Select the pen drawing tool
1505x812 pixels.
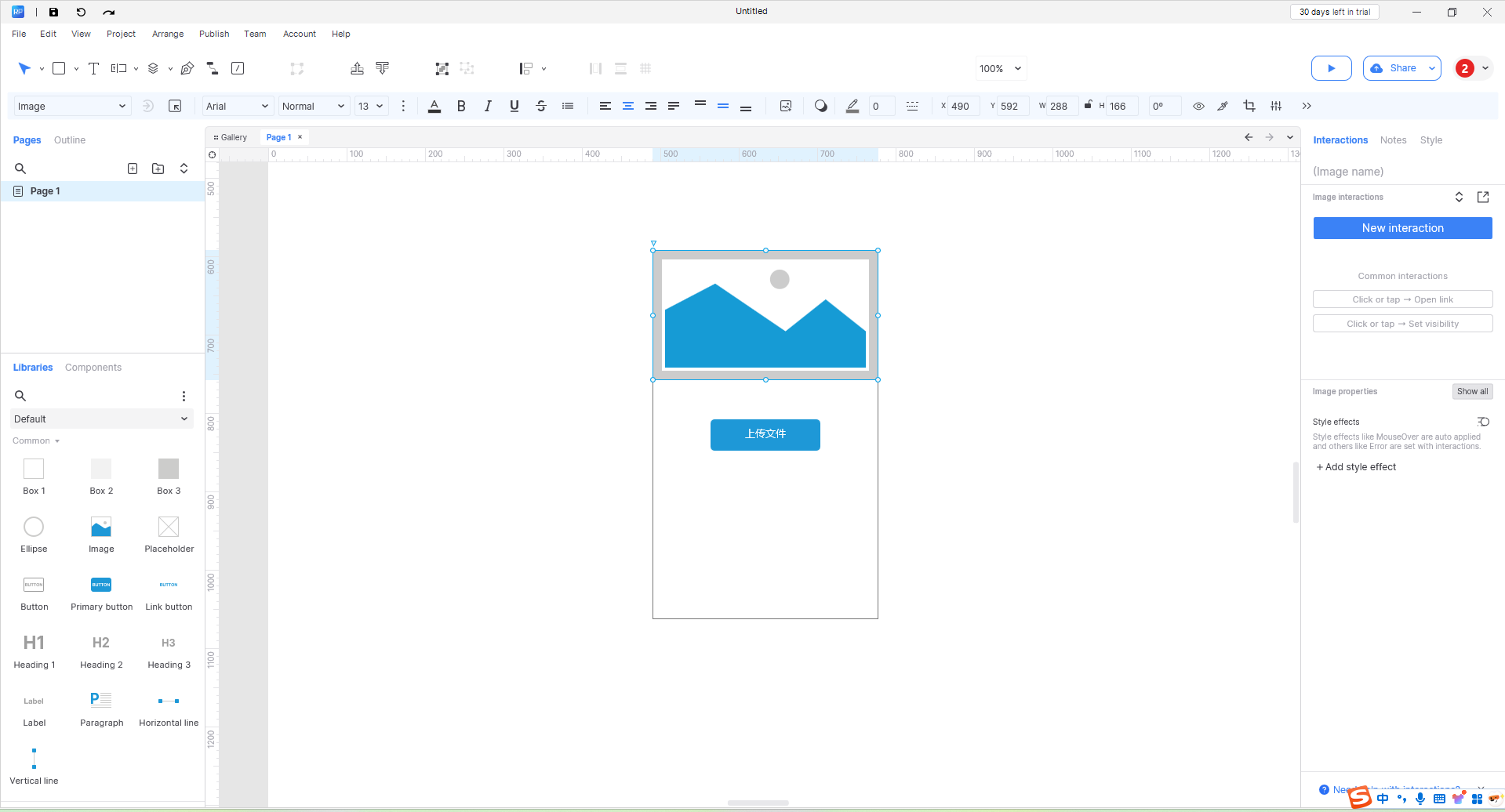pos(187,68)
